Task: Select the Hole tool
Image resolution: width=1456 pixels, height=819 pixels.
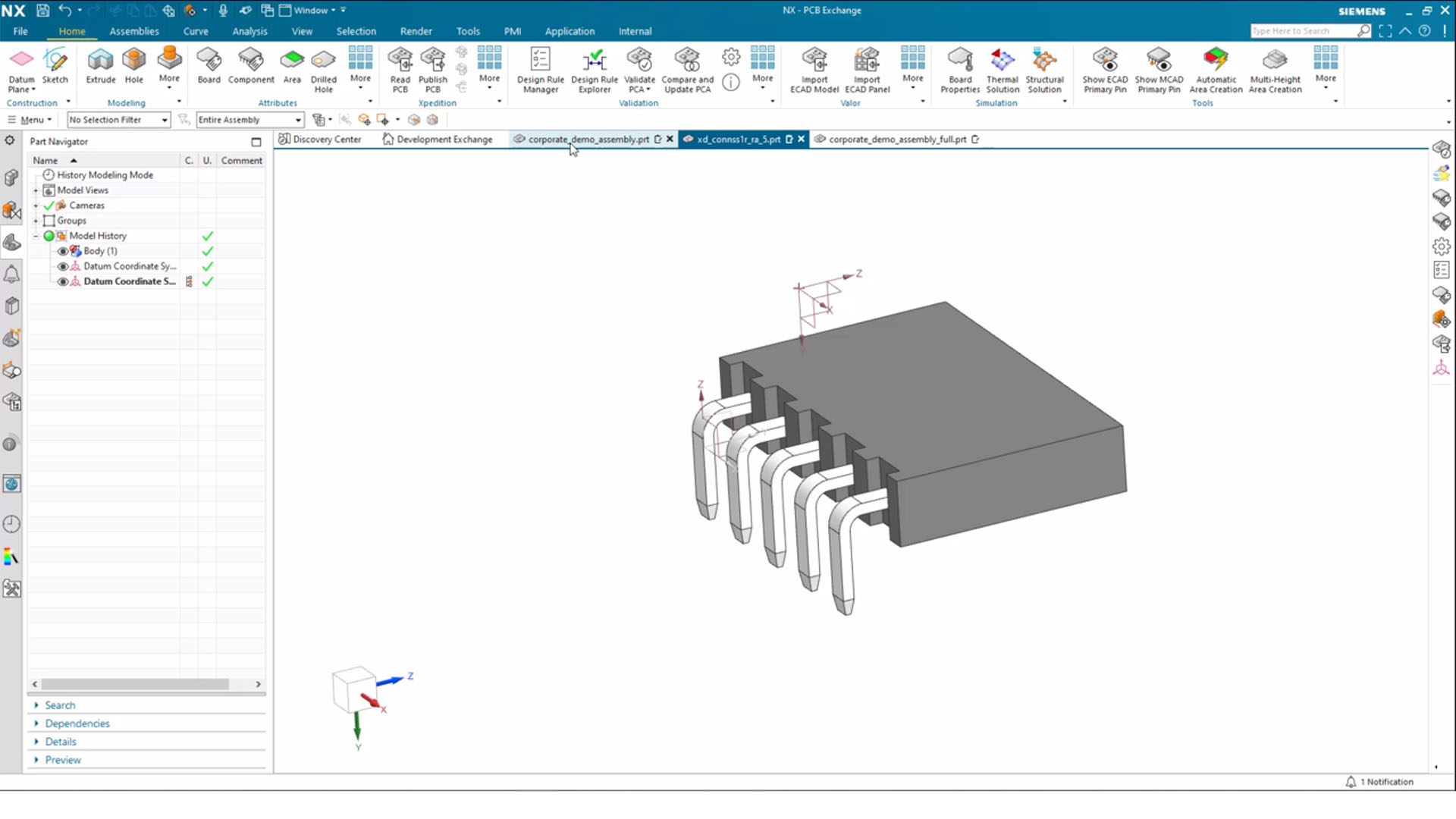Action: (133, 67)
